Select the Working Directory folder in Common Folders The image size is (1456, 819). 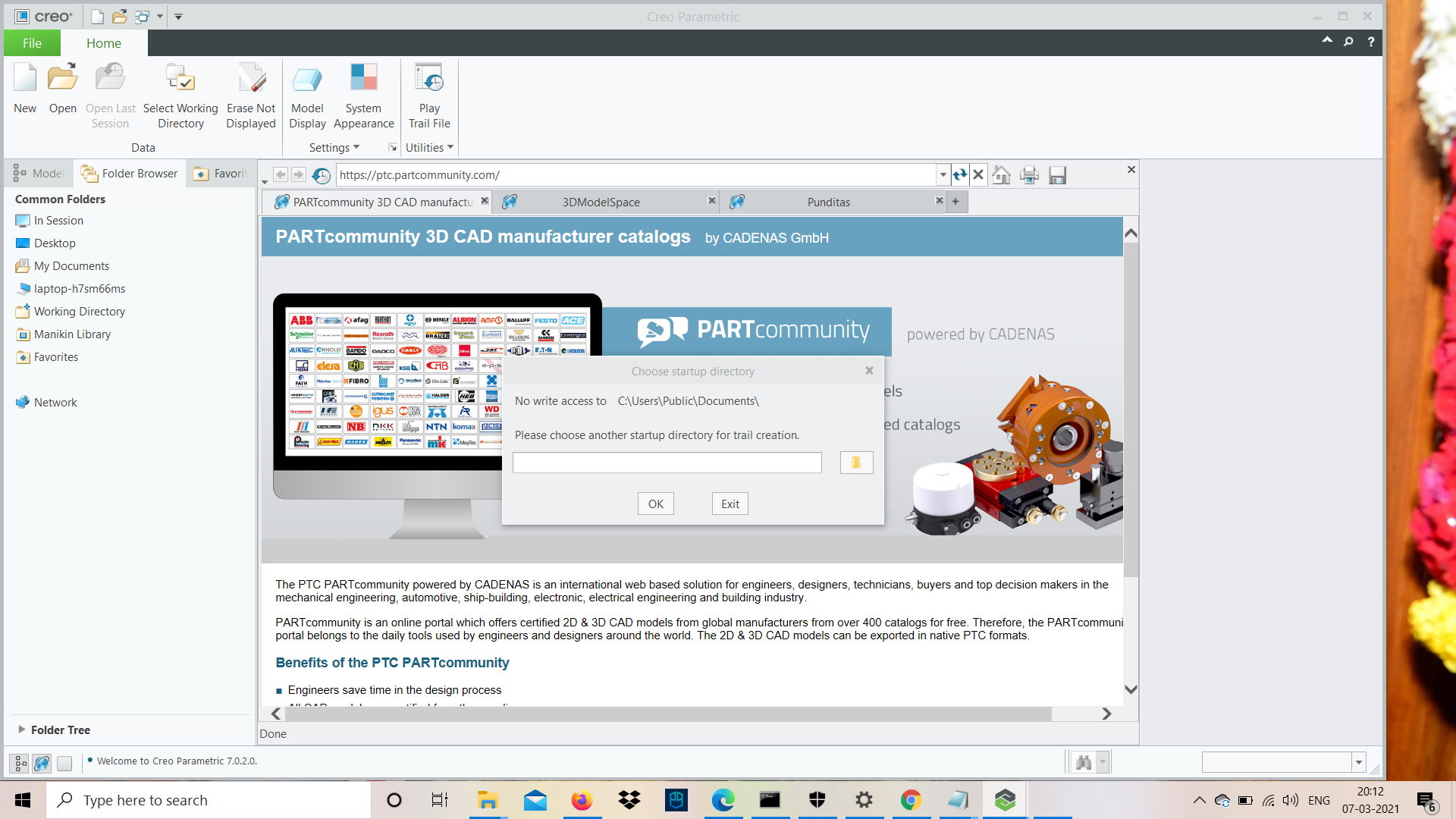point(79,311)
